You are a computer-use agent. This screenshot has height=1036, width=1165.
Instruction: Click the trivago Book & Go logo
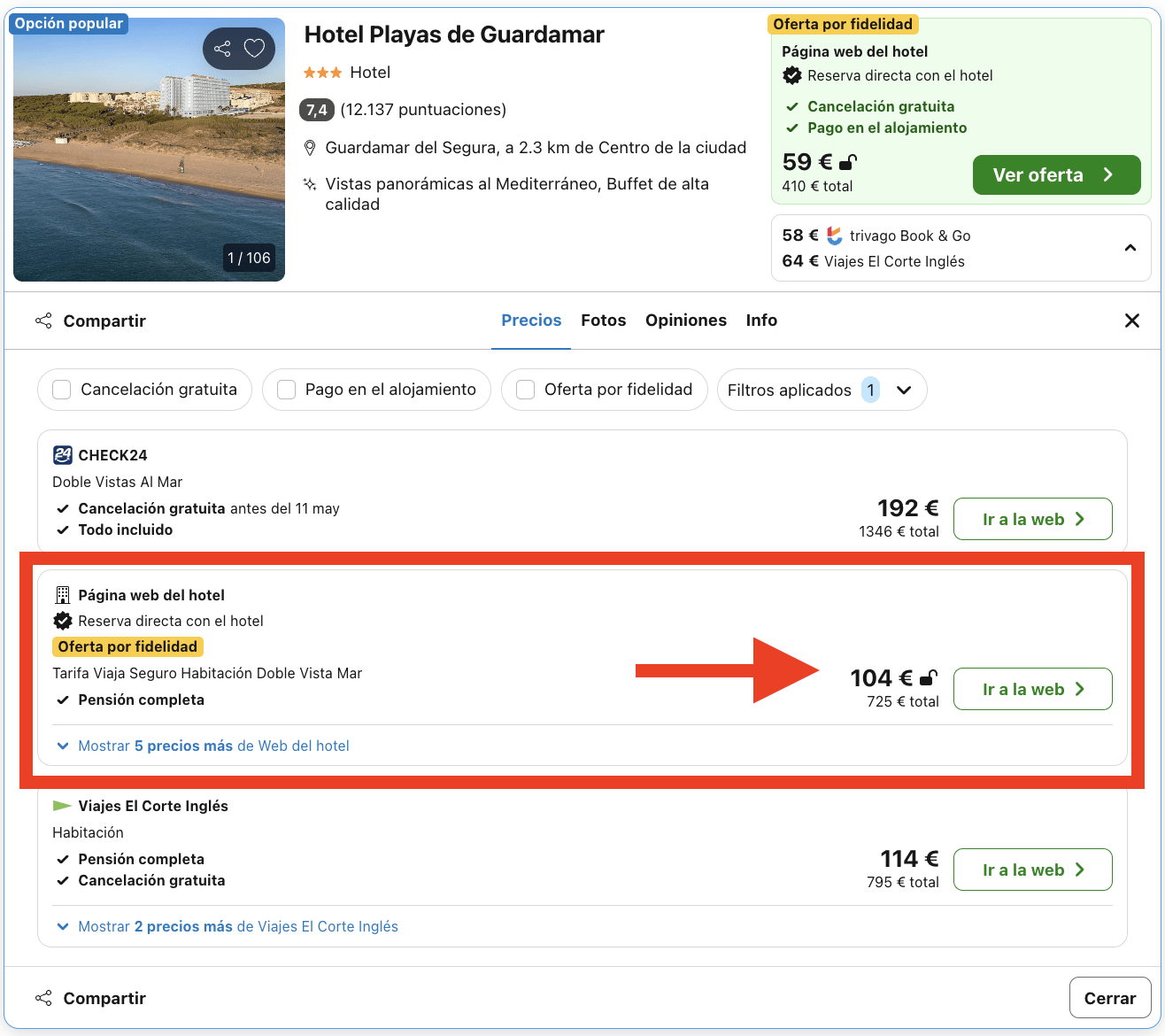[x=834, y=236]
